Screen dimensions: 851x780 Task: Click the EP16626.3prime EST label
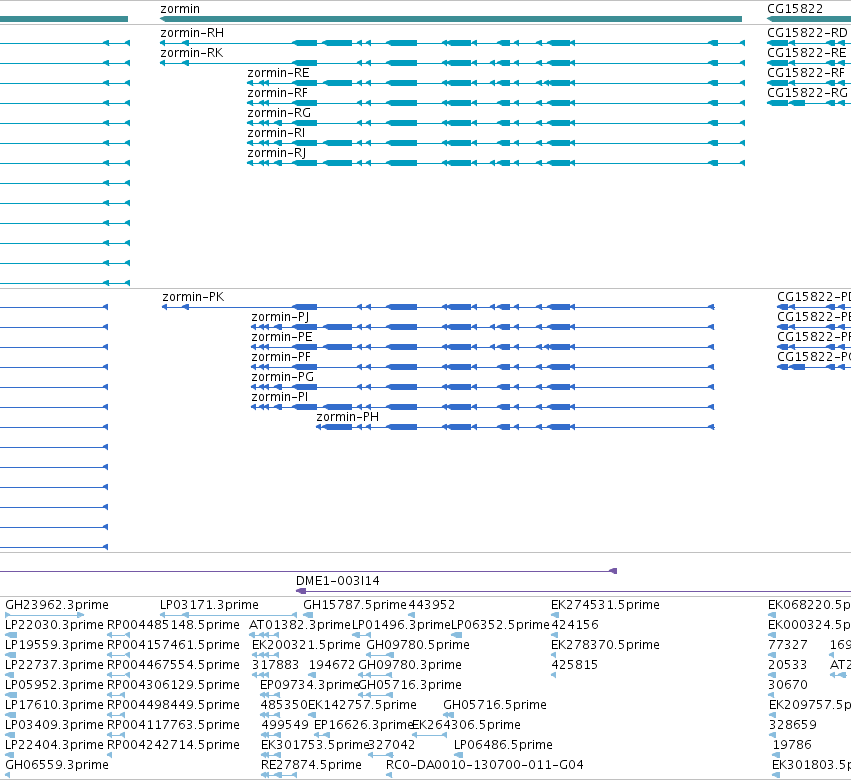[364, 725]
